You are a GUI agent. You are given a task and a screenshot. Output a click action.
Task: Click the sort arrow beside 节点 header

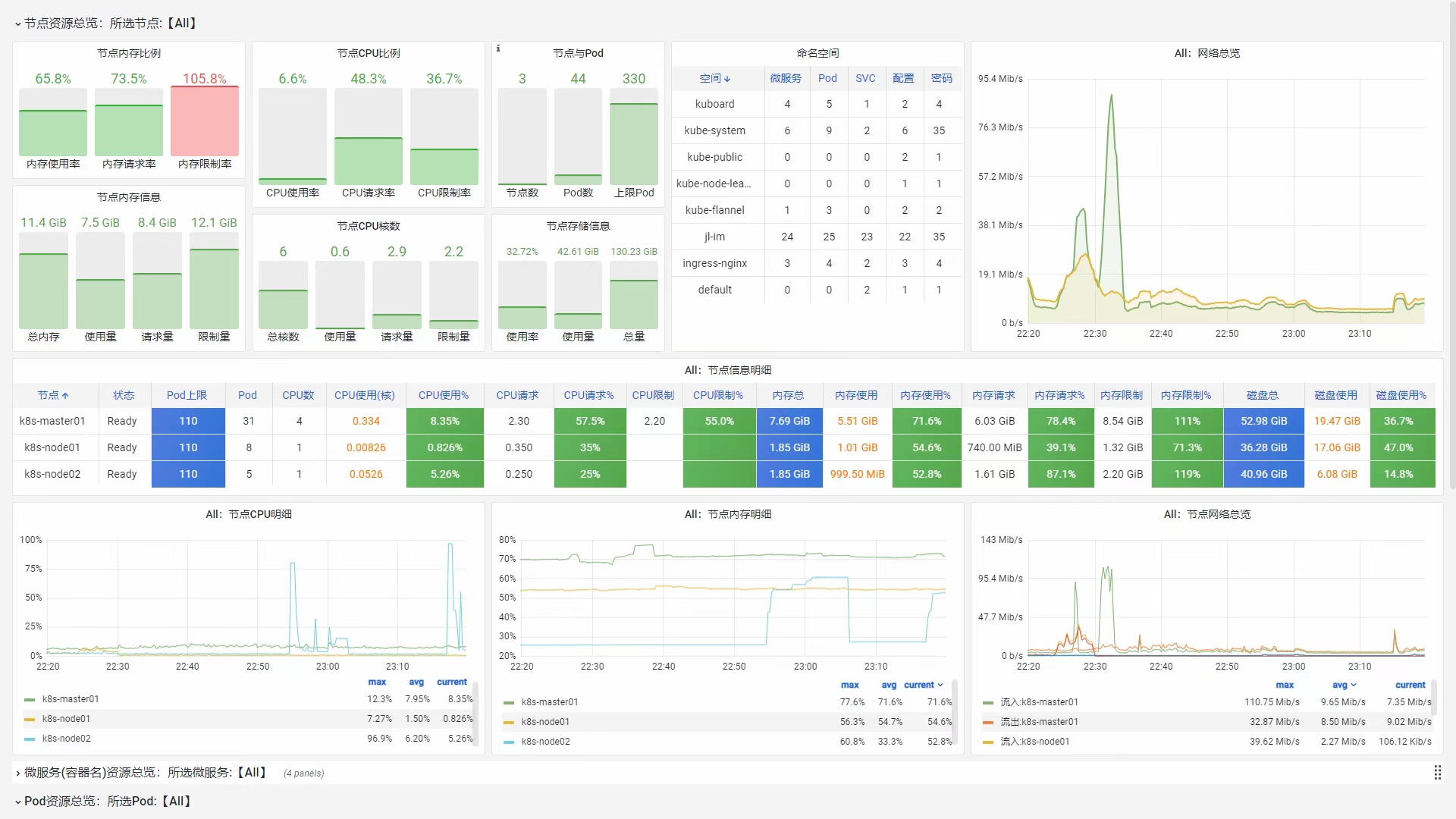[65, 396]
